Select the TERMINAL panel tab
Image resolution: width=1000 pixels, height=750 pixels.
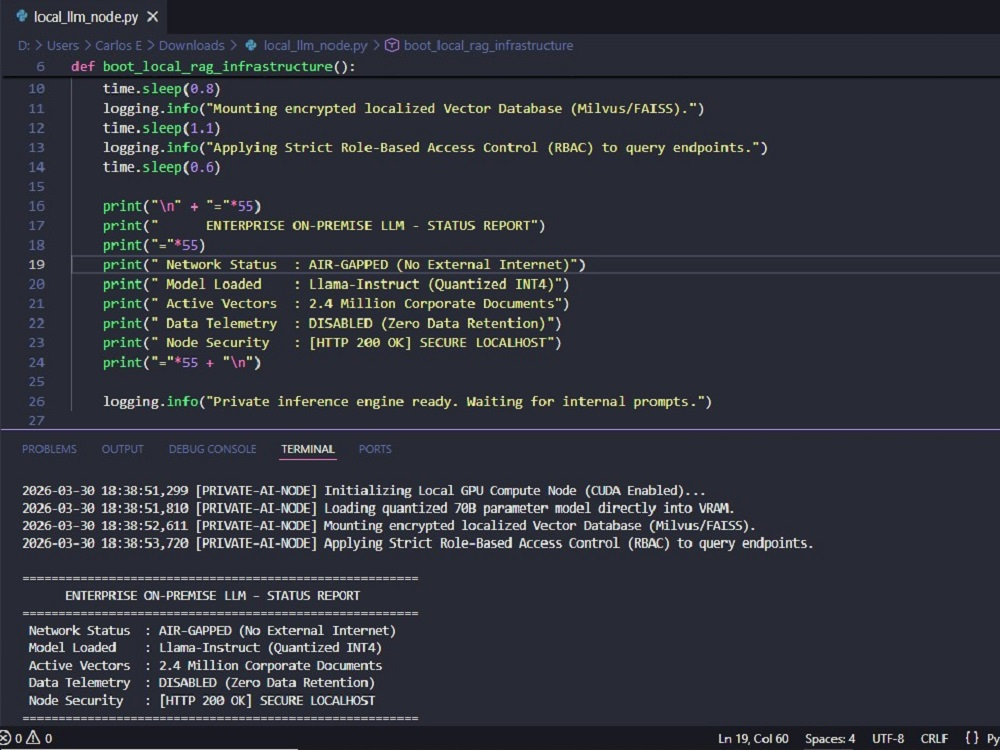[308, 449]
